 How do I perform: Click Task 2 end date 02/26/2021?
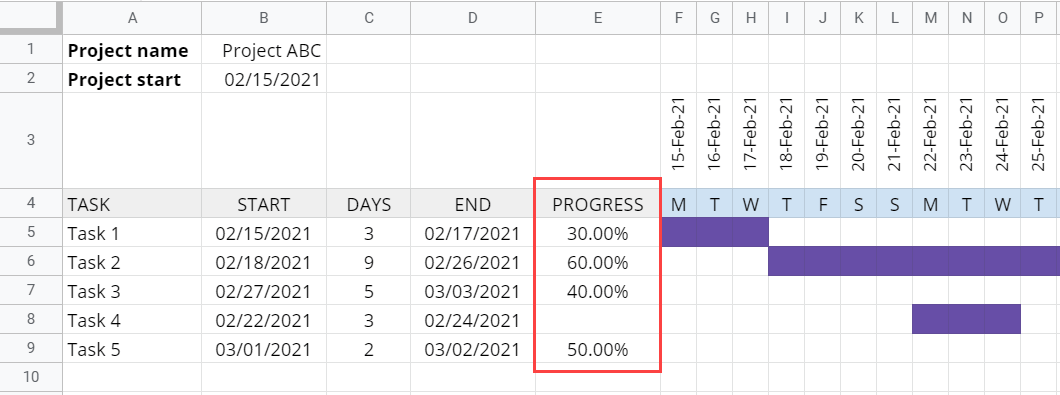[x=473, y=262]
